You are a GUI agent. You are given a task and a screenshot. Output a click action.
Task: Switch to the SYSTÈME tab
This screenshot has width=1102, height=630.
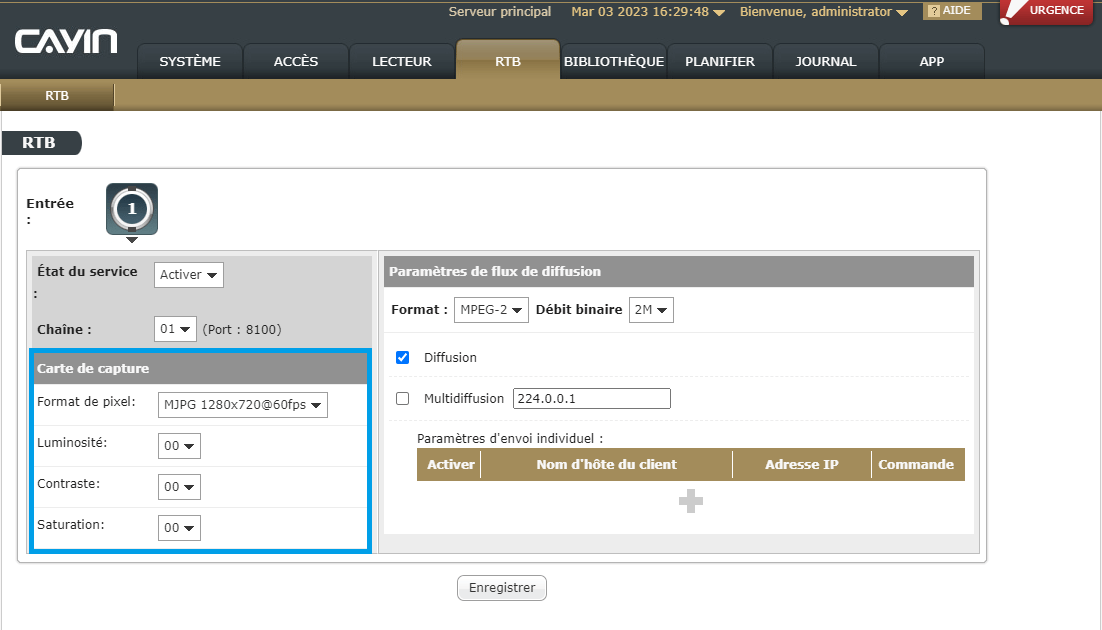tap(190, 61)
